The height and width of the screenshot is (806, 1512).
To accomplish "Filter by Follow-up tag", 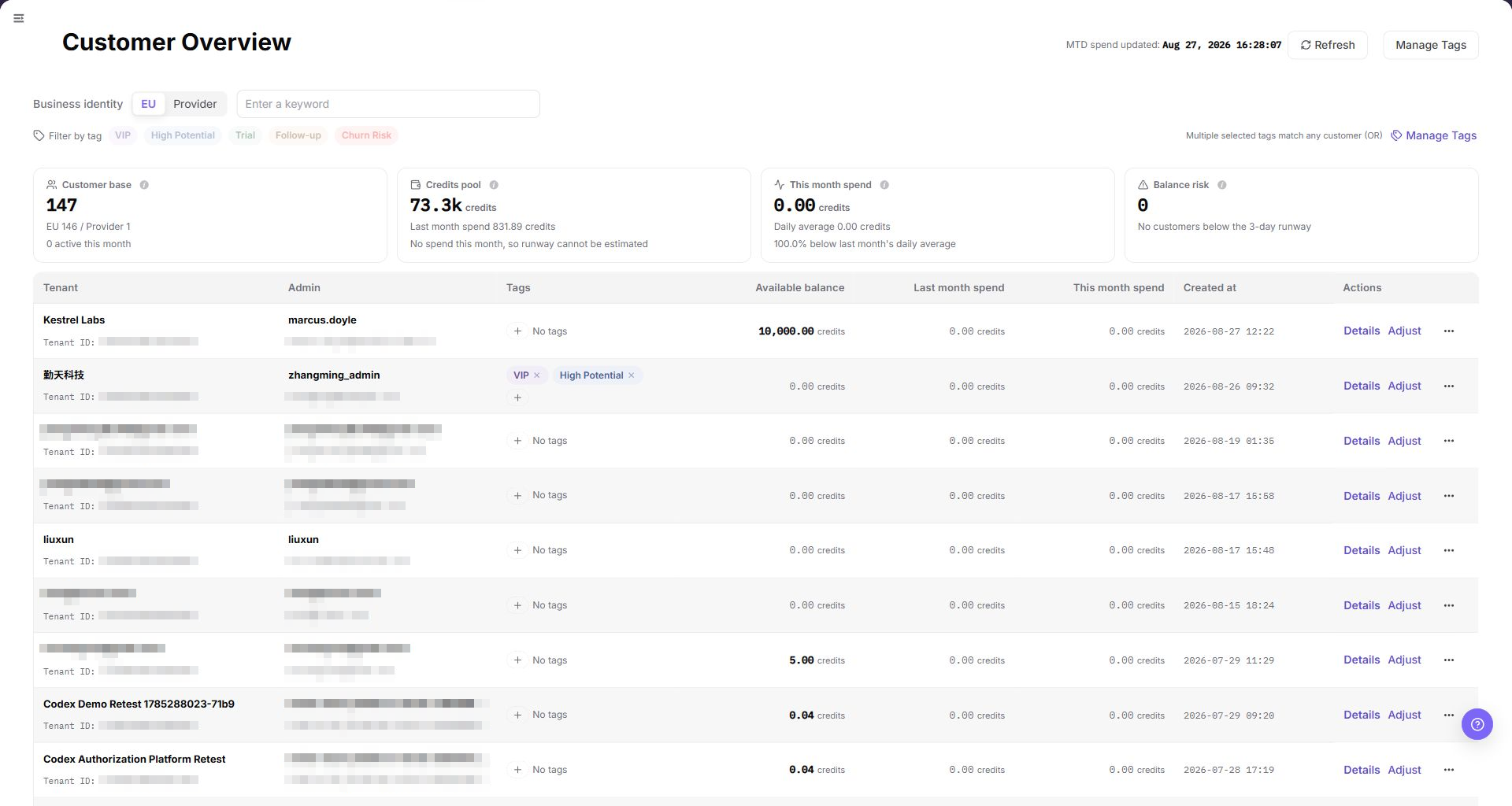I will (x=298, y=135).
